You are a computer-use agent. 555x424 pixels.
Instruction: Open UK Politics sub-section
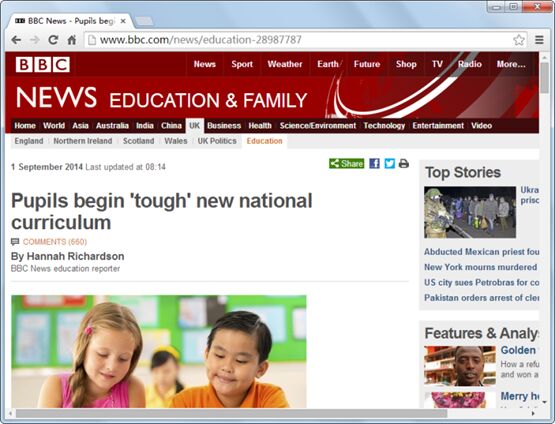click(x=217, y=141)
